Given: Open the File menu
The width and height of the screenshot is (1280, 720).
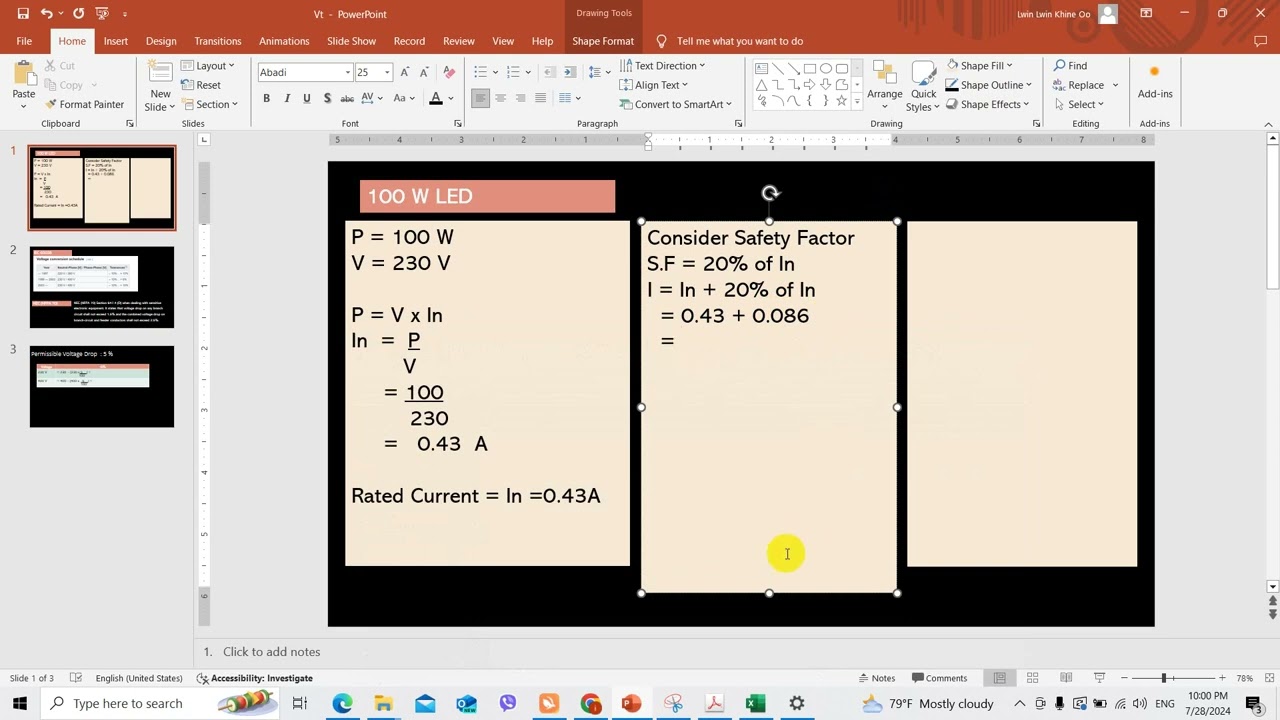Looking at the screenshot, I should coord(24,41).
